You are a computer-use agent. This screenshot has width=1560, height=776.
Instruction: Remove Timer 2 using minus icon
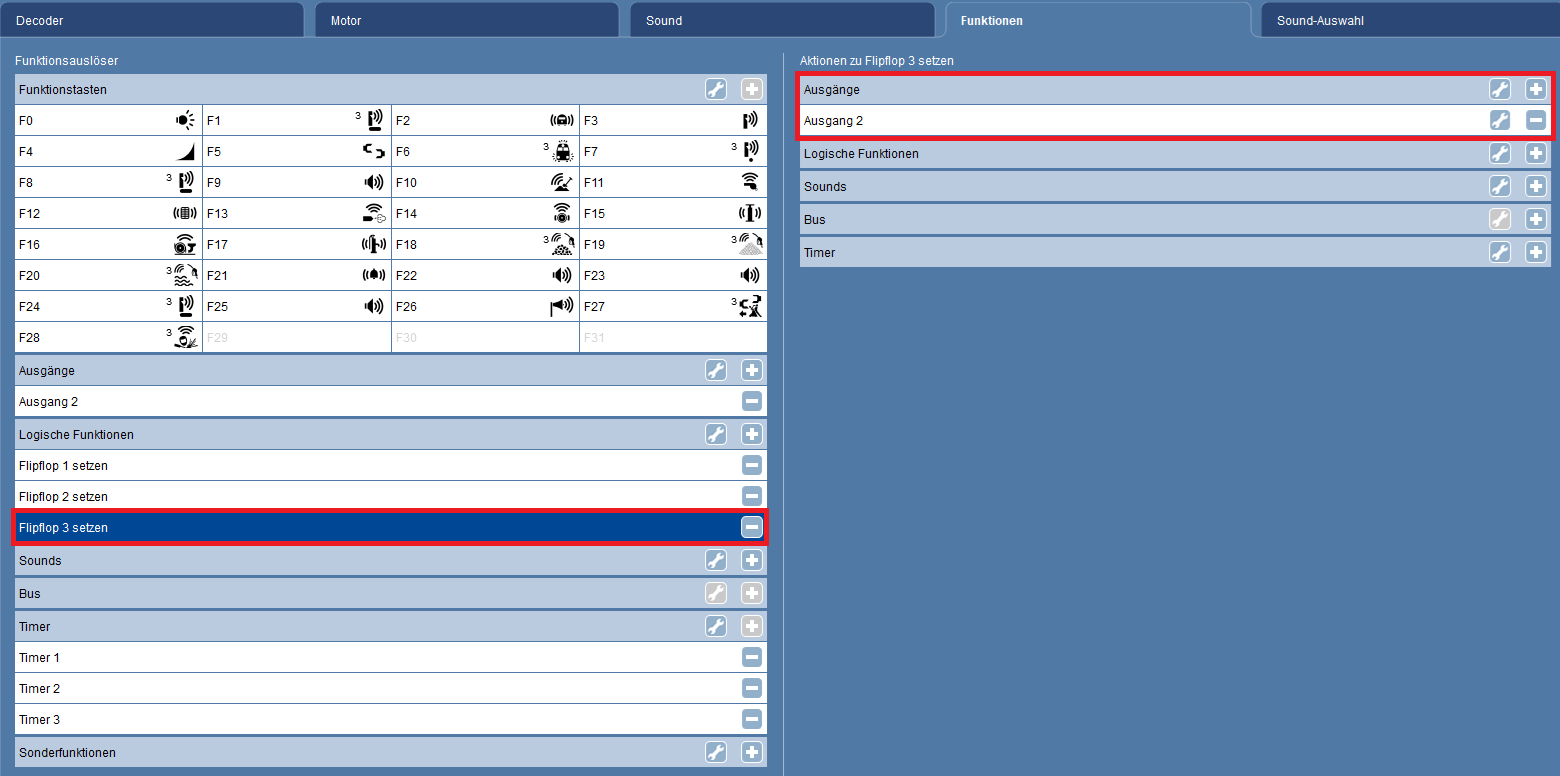(752, 688)
